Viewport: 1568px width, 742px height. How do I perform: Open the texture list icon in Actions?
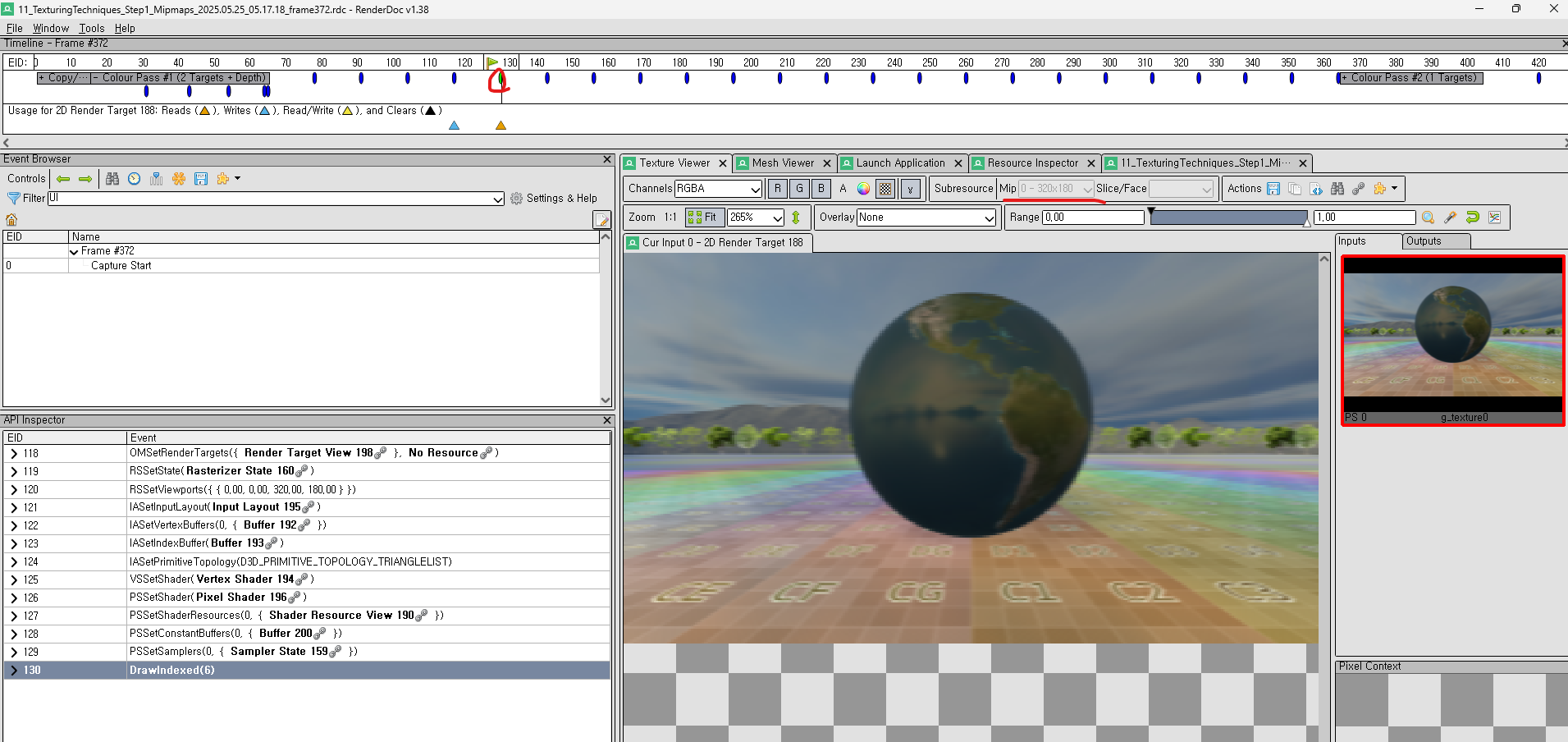[x=1316, y=189]
